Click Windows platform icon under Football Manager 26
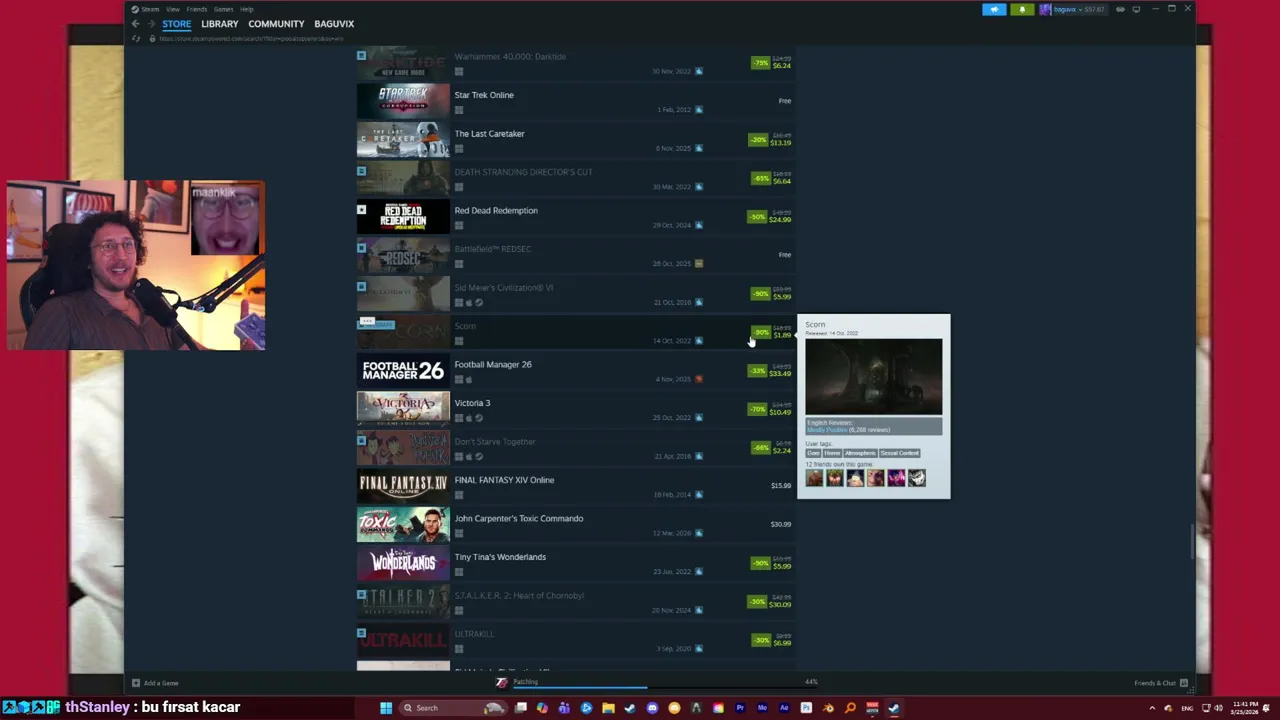The image size is (1280, 720). coord(459,379)
